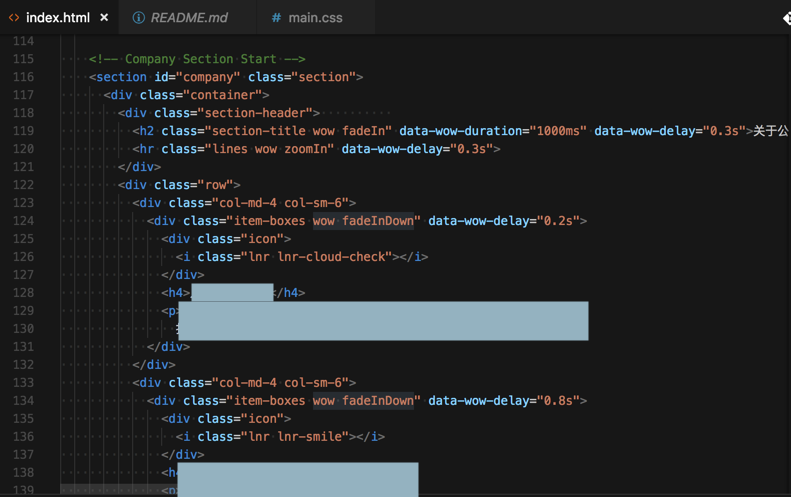Click the "icon" class value on line 135
This screenshot has height=497, width=791.
click(x=262, y=419)
